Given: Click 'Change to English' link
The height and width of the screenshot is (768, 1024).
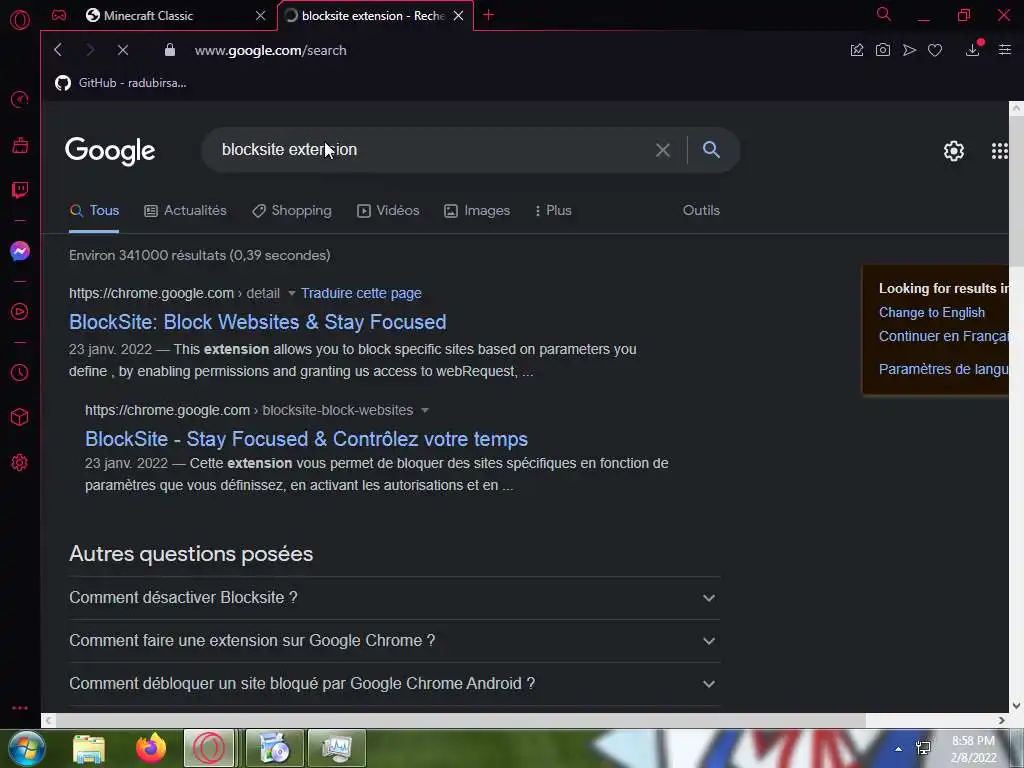Looking at the screenshot, I should pos(931,312).
